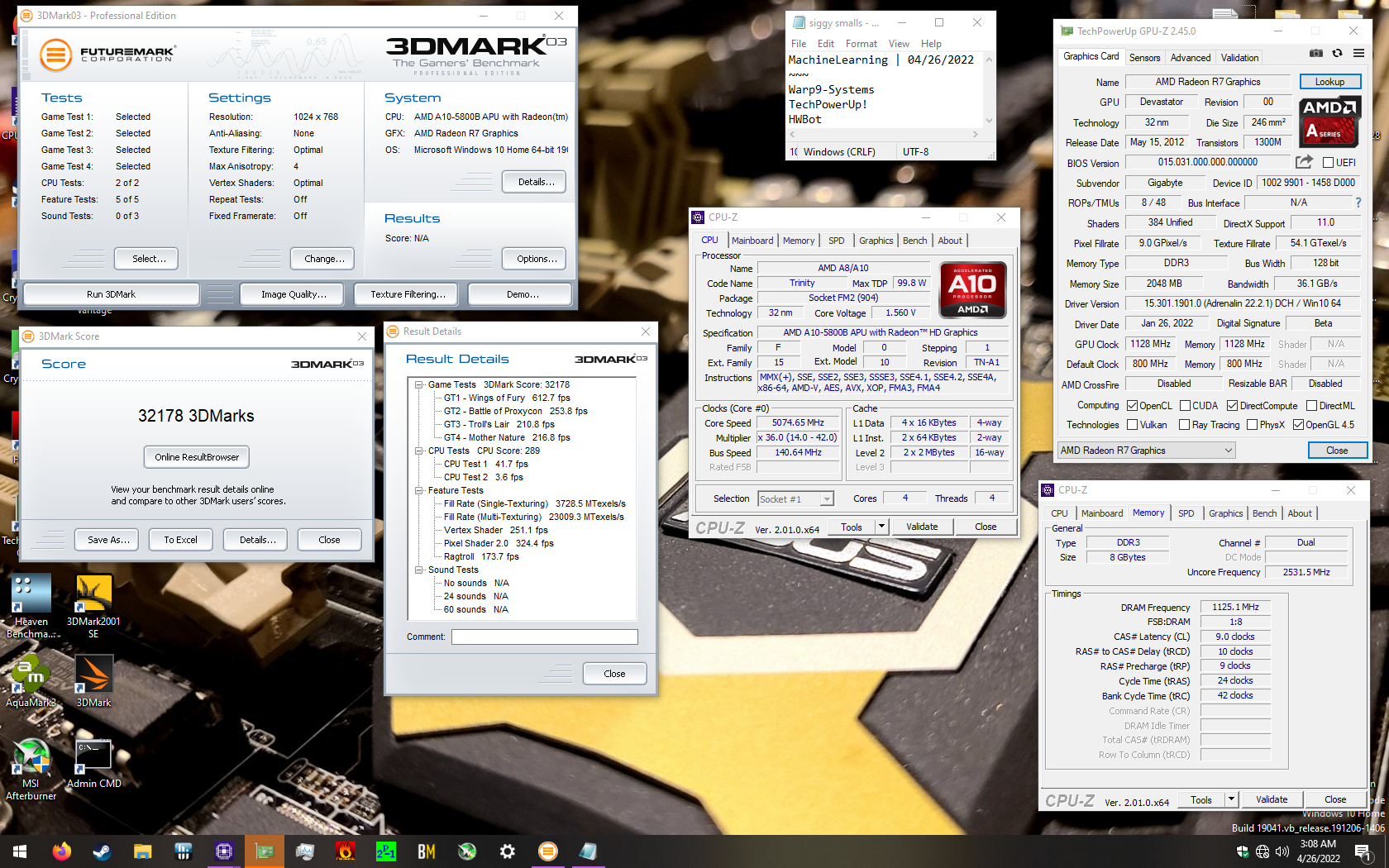Toggle the Ray Tracing checkbox
1389x868 pixels.
point(1185,425)
